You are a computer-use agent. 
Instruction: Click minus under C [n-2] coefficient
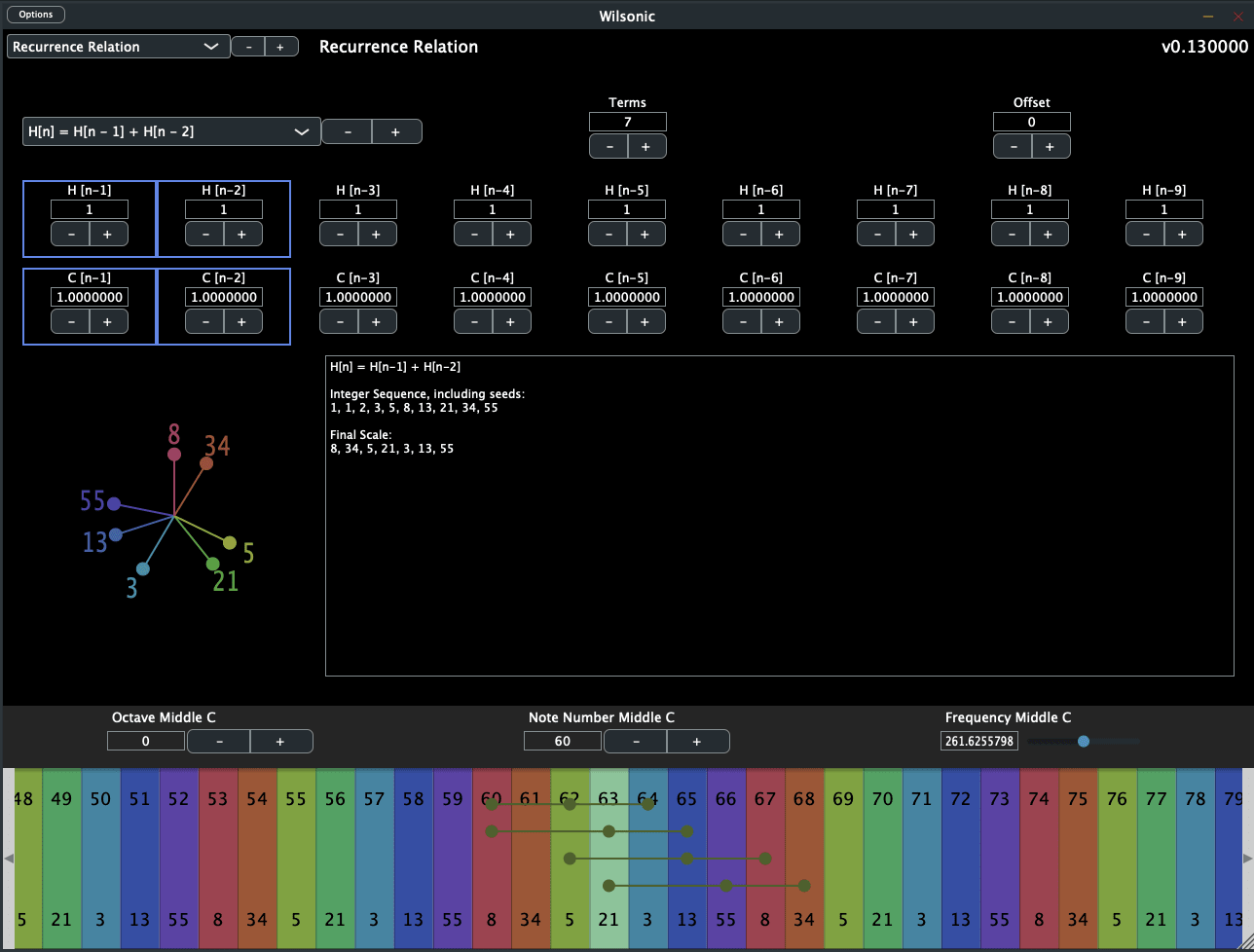point(204,321)
